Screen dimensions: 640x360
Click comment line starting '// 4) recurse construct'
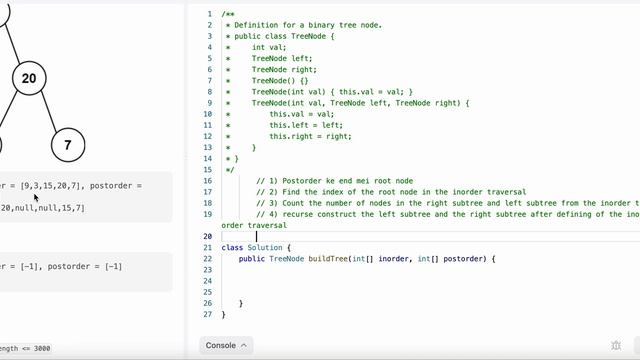pyautogui.click(x=448, y=214)
